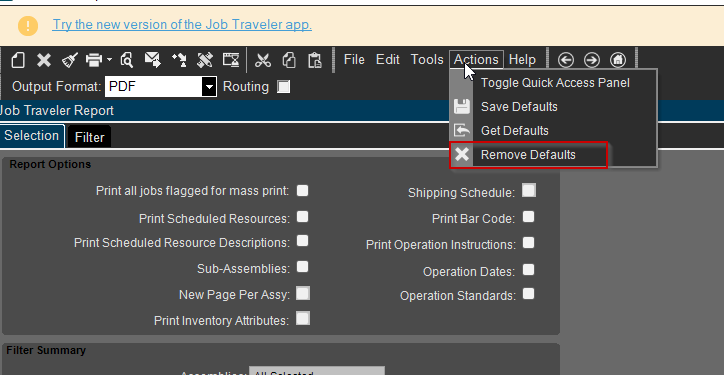
Task: Click the Home navigation icon
Action: point(618,60)
